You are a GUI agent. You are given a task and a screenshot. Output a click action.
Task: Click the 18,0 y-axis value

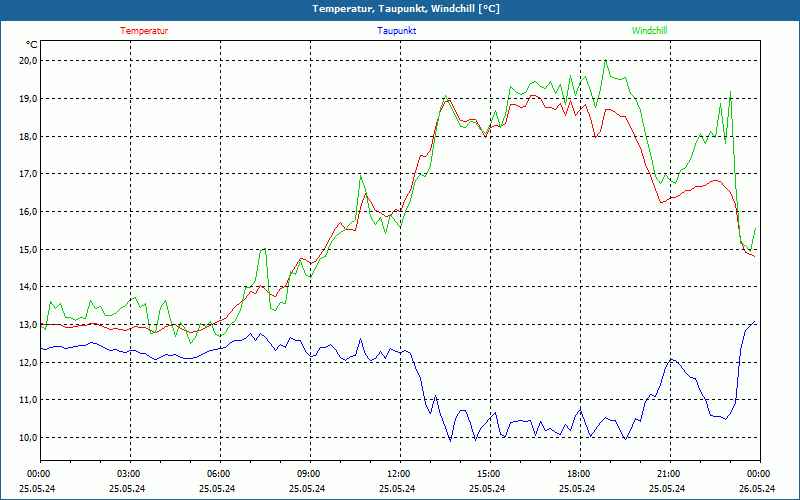click(x=29, y=136)
